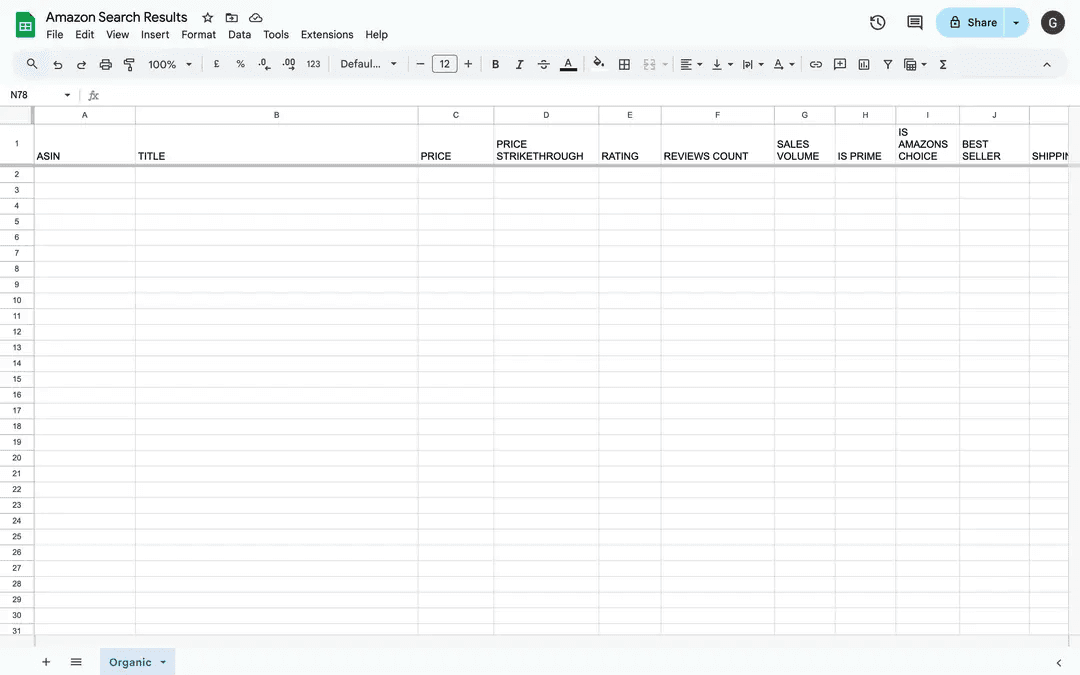Add a new sheet with plus button

coord(46,662)
